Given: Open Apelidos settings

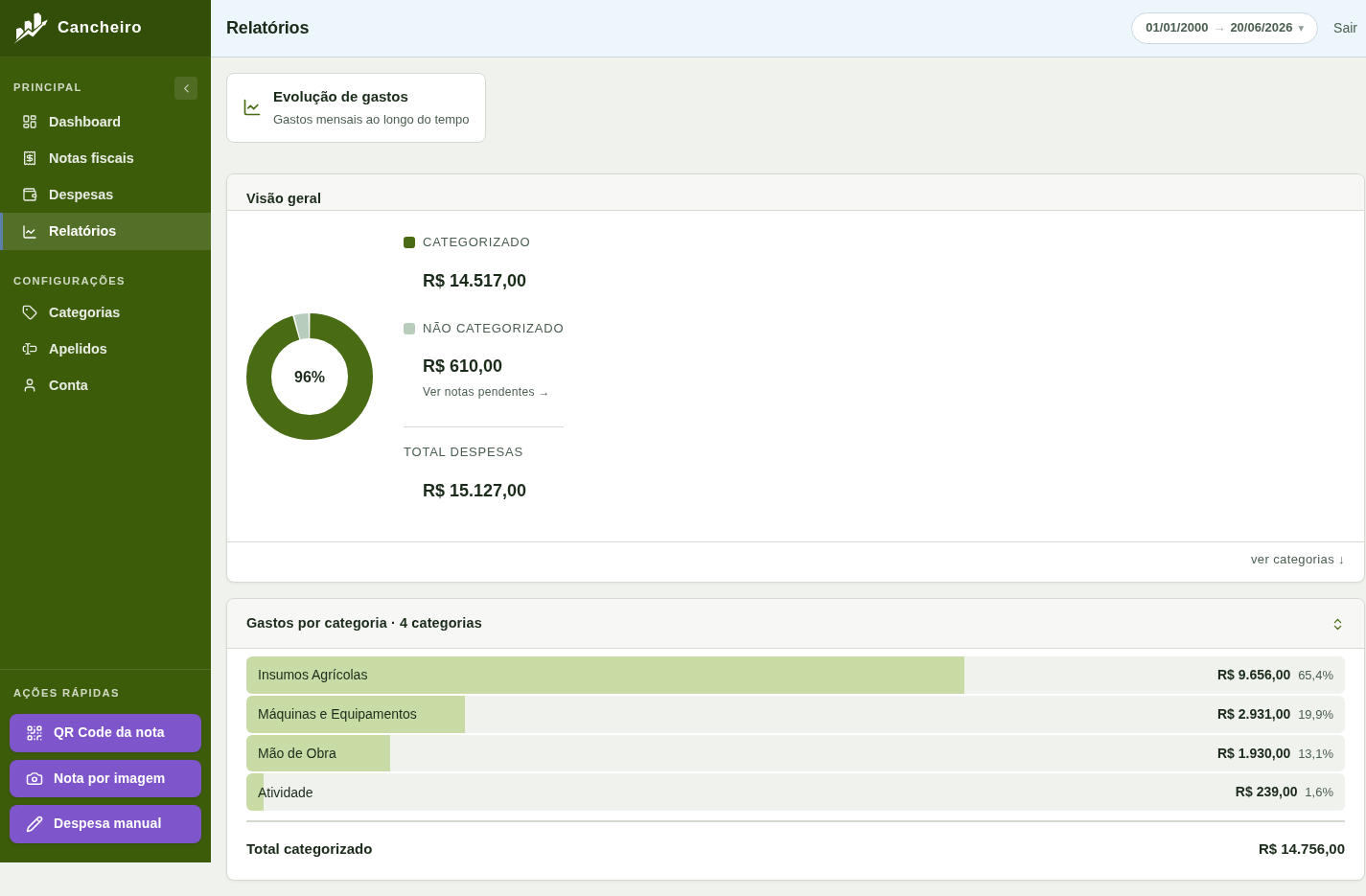Looking at the screenshot, I should [x=105, y=349].
